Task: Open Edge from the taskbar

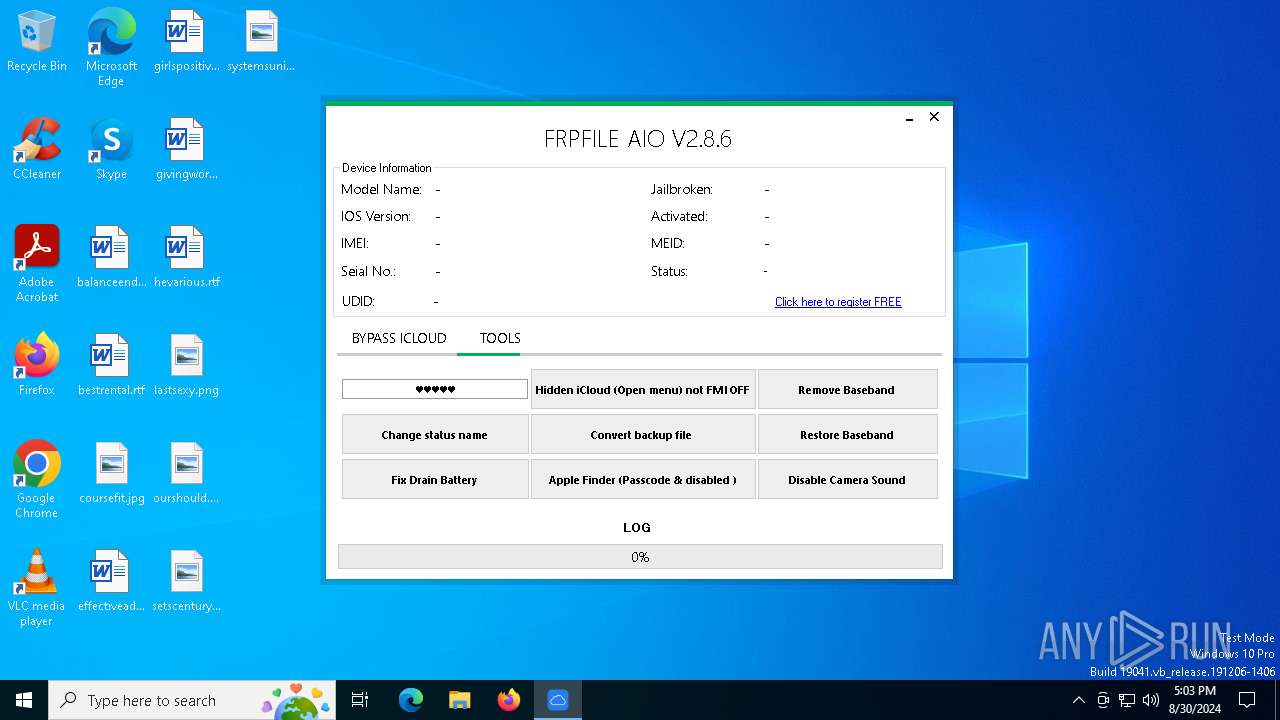Action: pos(411,700)
